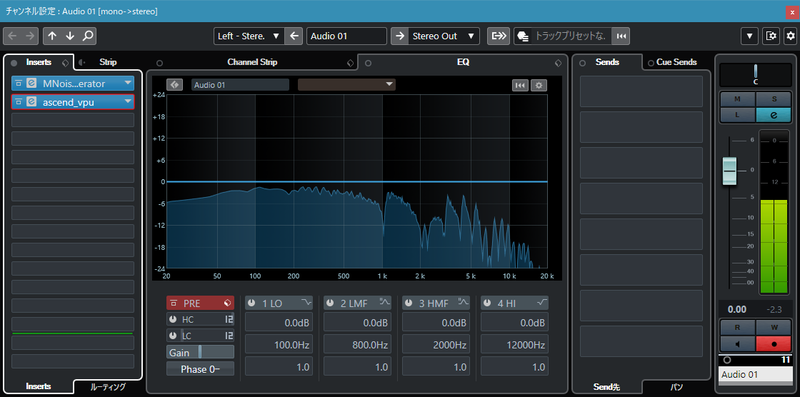
Task: Enable Read automation with R button
Action: pyautogui.click(x=737, y=327)
